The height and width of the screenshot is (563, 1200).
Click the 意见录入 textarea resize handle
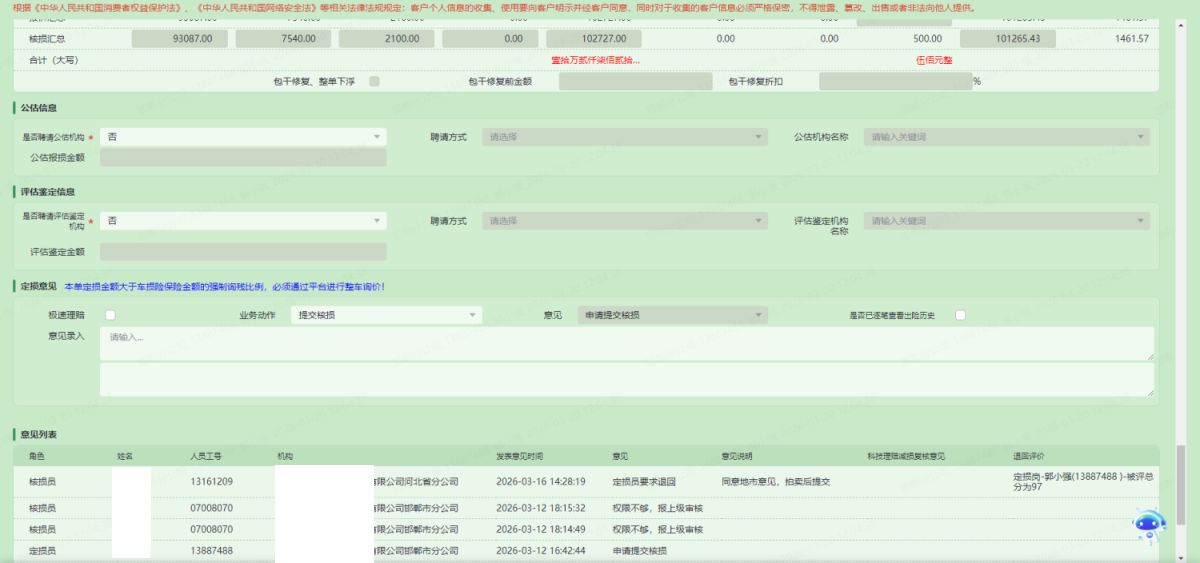[1150, 356]
